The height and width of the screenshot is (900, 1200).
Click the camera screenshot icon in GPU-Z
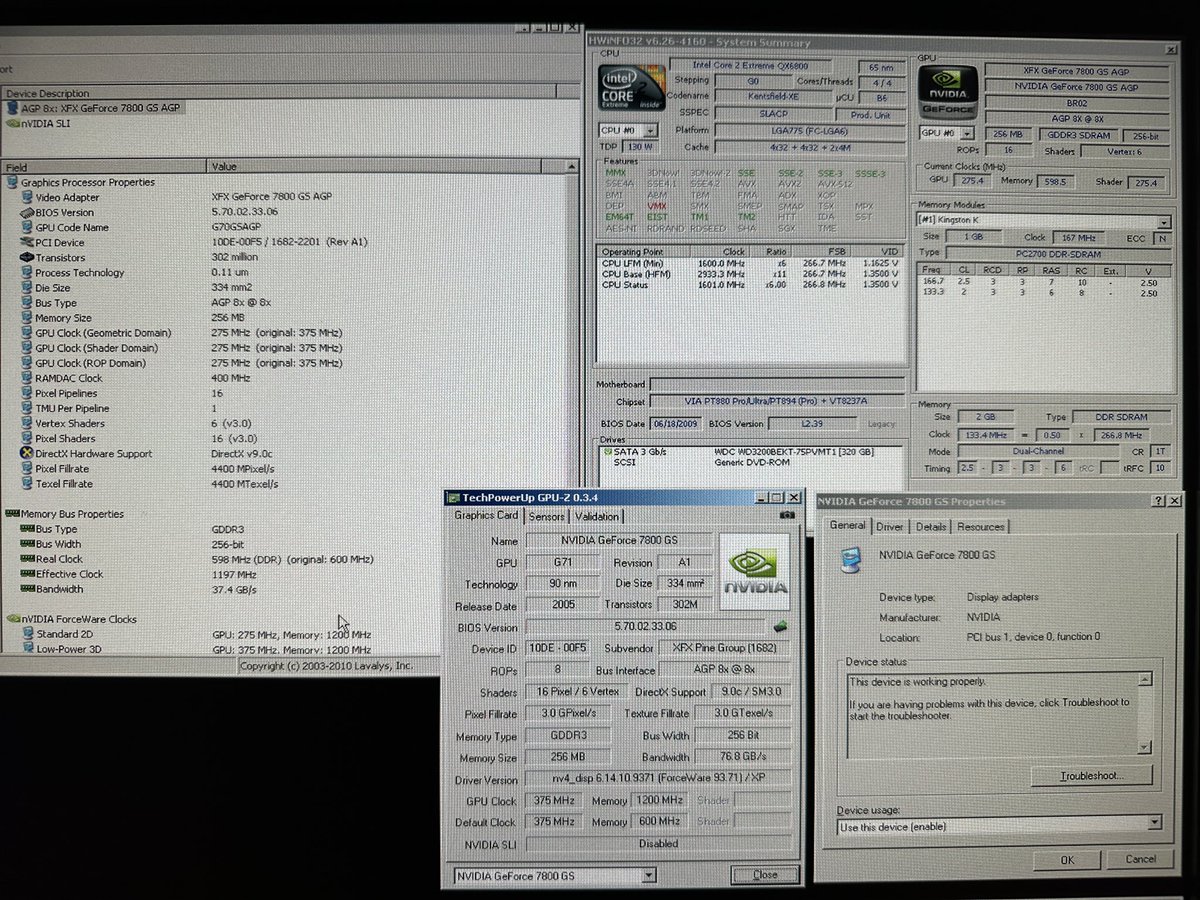click(787, 515)
